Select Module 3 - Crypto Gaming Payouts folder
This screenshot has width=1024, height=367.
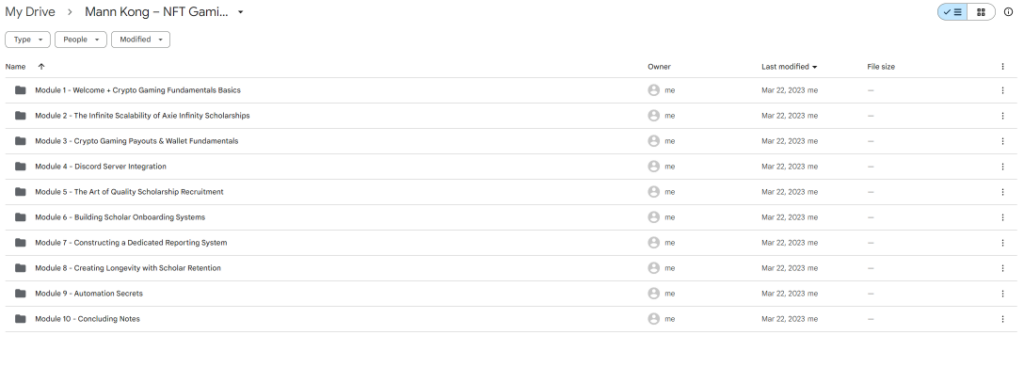(511, 141)
